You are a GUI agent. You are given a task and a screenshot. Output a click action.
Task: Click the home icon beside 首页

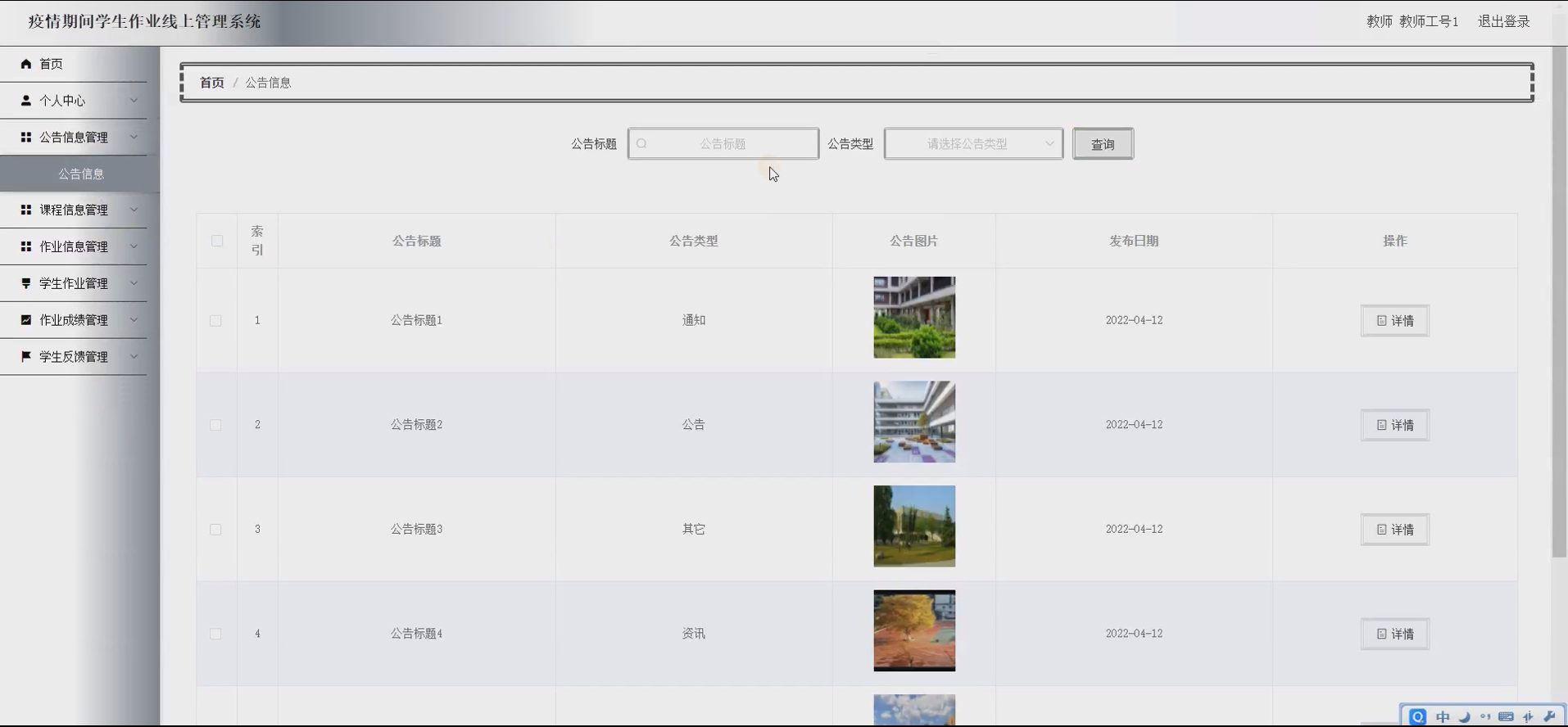(x=25, y=64)
